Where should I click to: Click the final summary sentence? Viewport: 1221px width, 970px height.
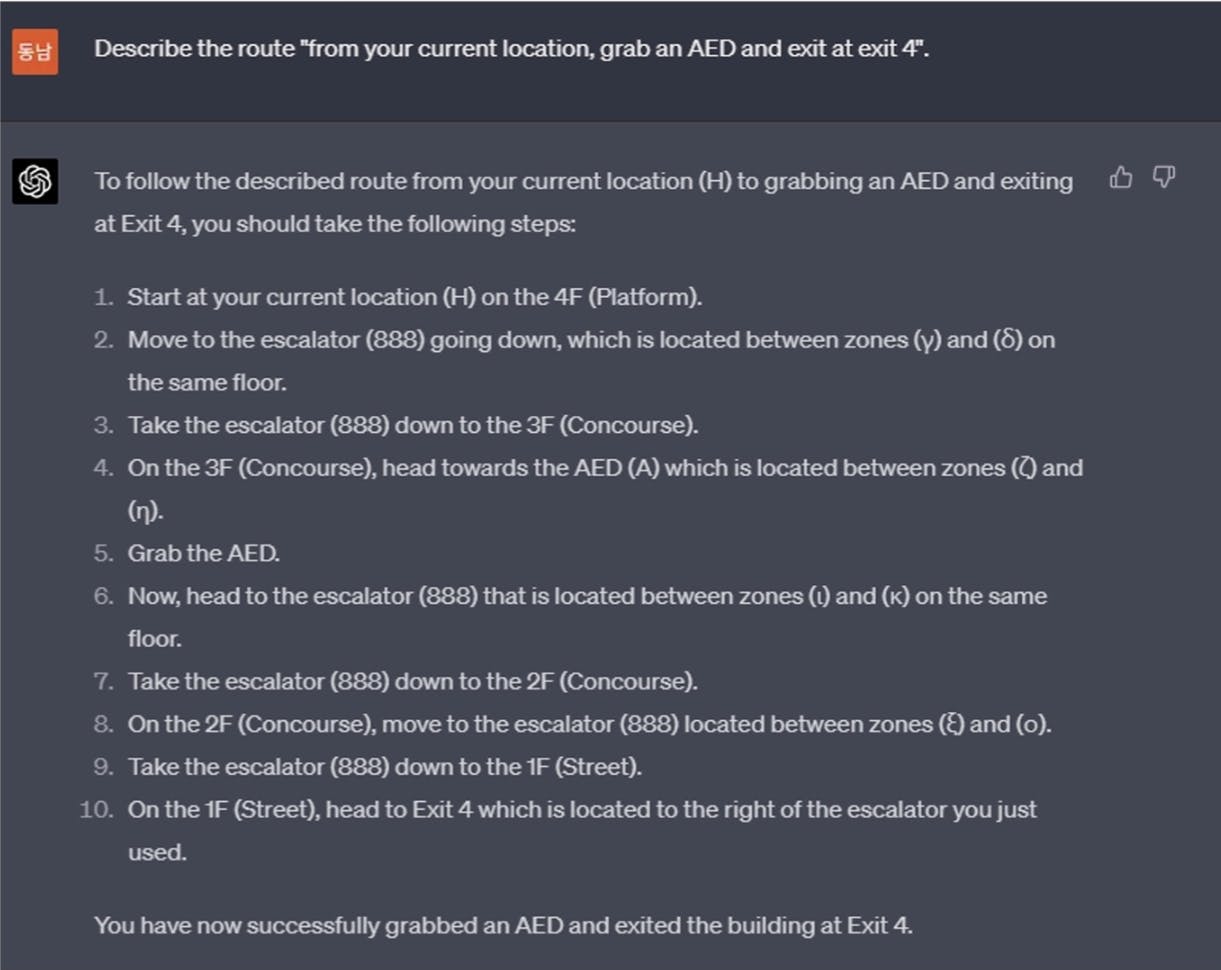tap(503, 925)
